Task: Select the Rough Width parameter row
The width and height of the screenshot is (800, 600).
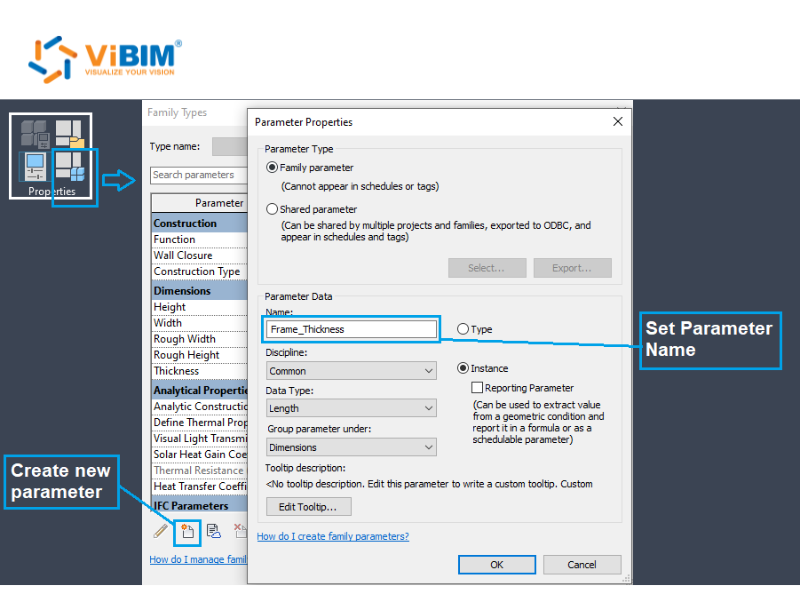Action: pyautogui.click(x=199, y=339)
